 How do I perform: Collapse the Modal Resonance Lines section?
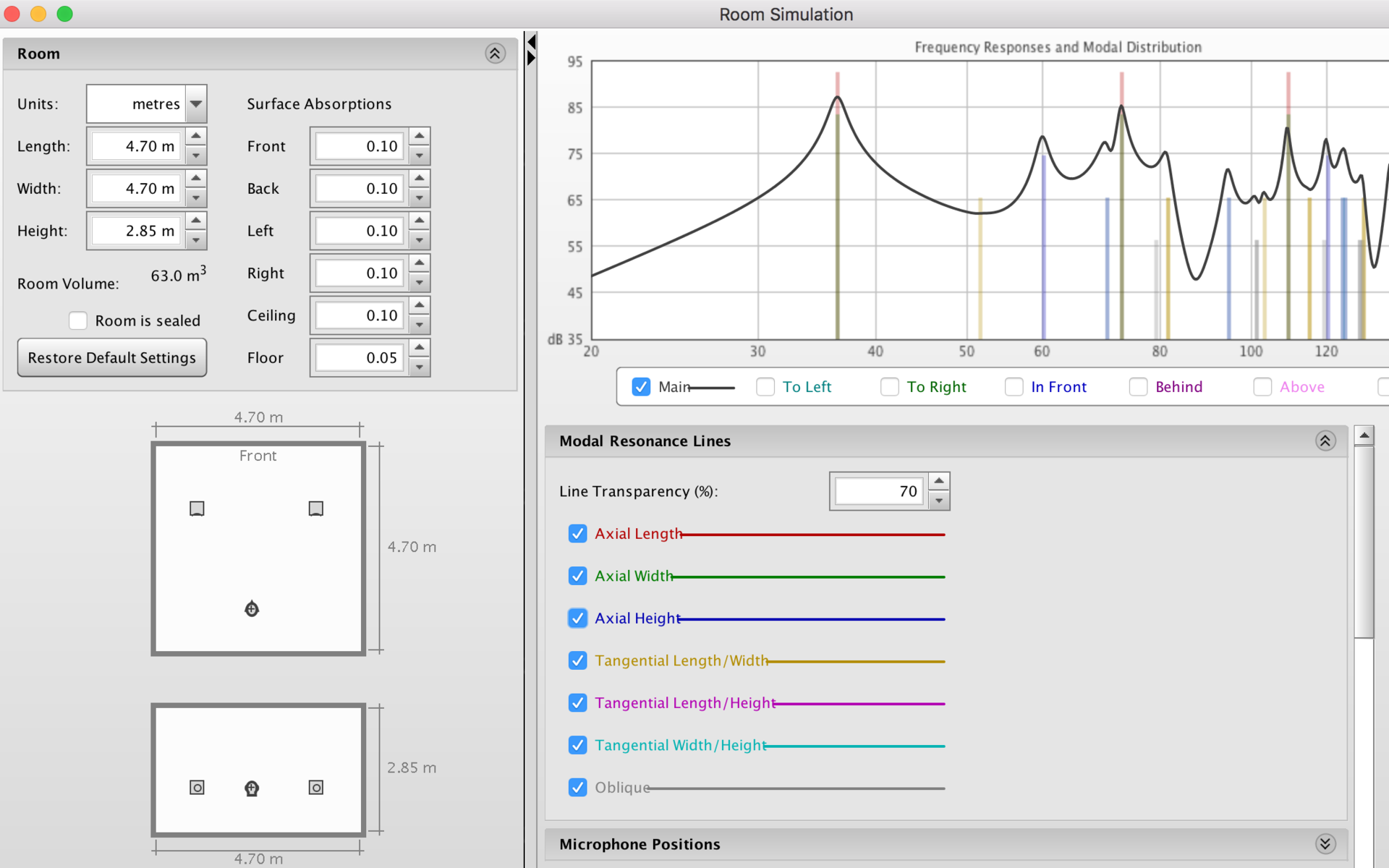(x=1325, y=441)
